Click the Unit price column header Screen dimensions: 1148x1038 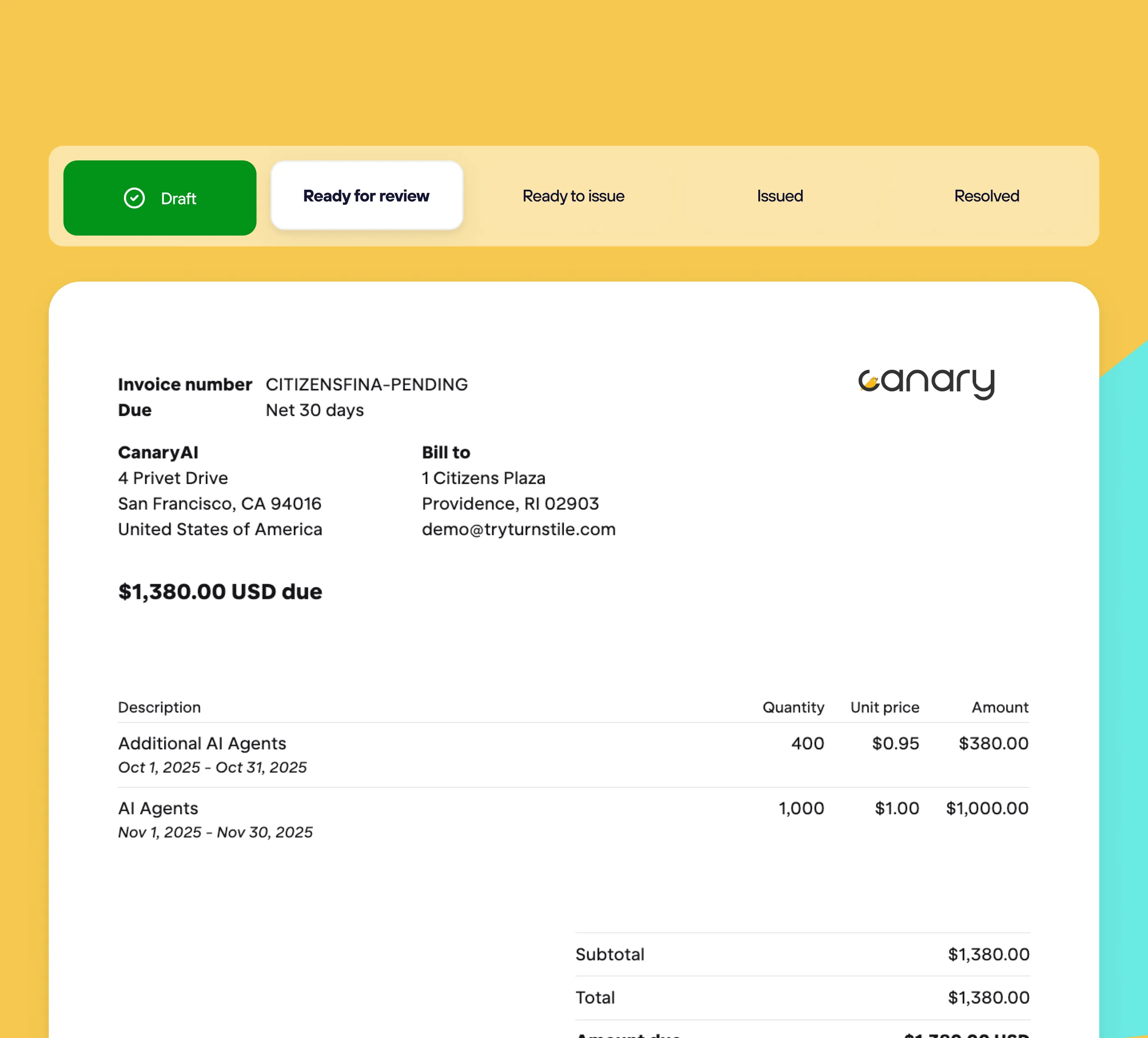click(885, 707)
